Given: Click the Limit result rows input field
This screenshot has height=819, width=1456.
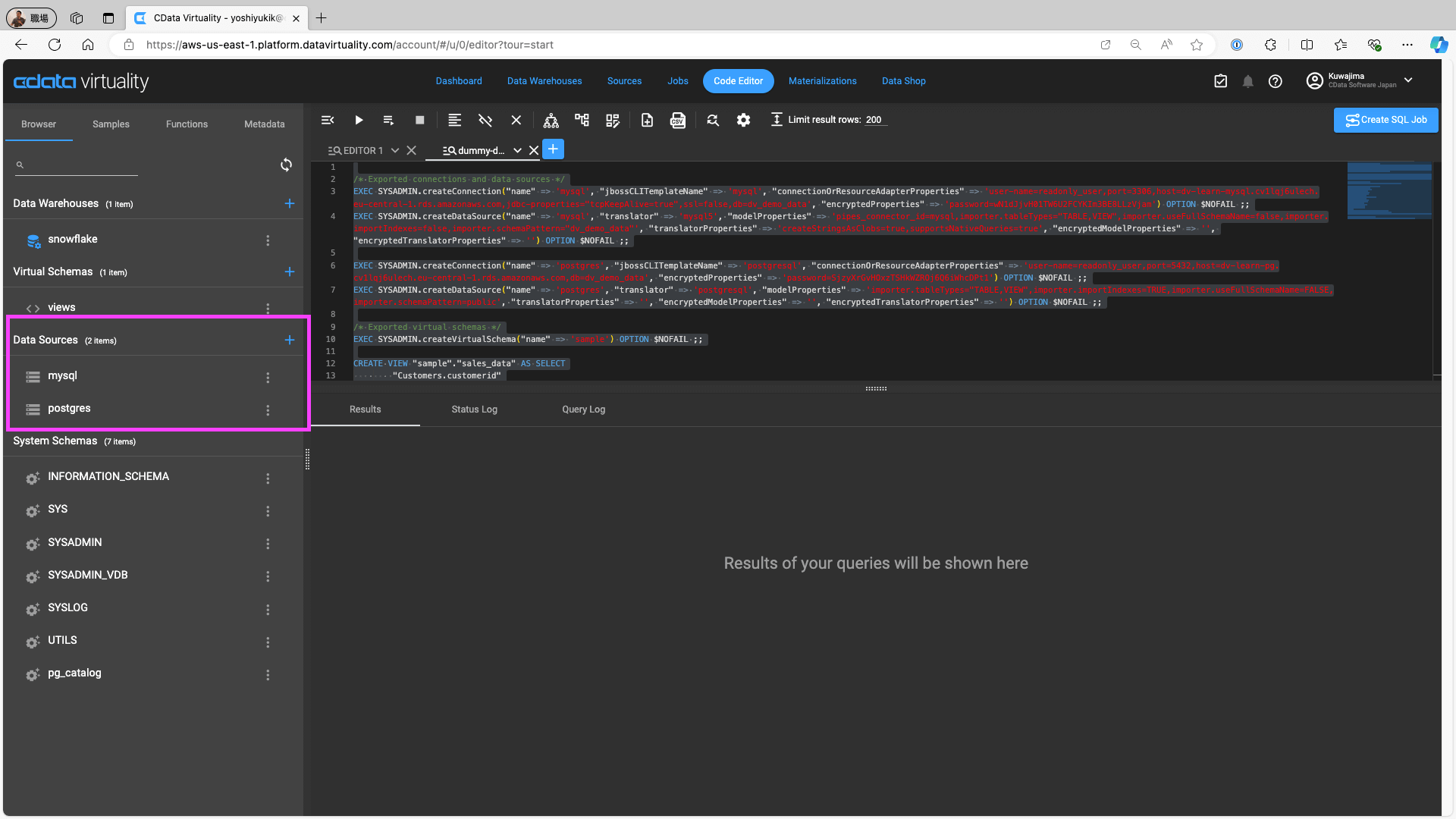Looking at the screenshot, I should point(875,120).
